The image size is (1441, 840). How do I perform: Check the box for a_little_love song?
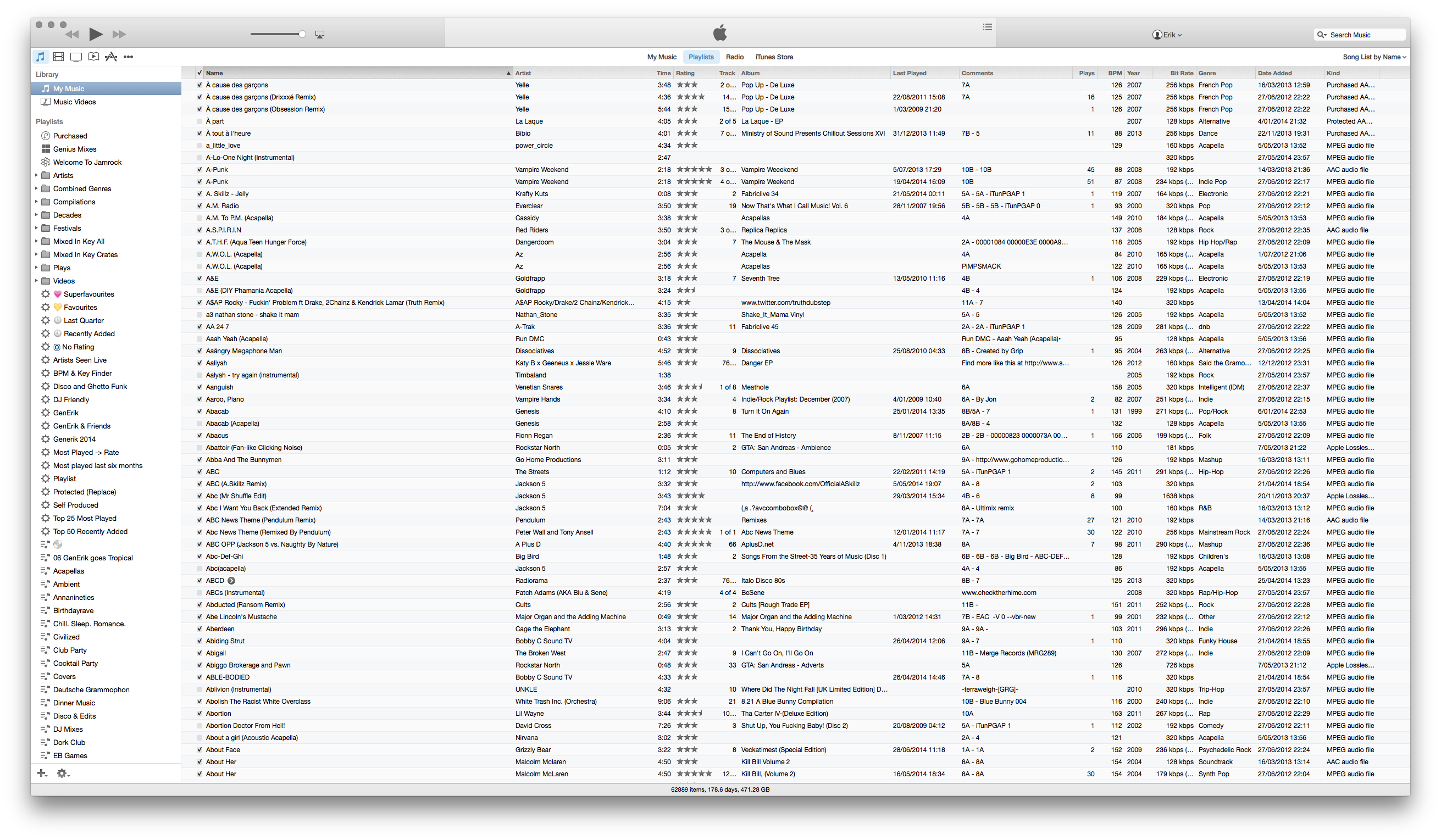point(199,146)
